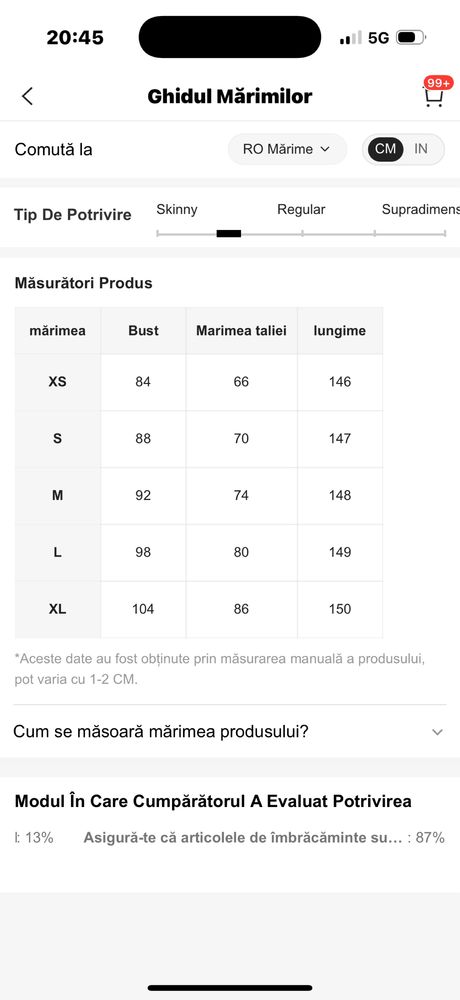Select the Supradimensionat fit label
Screen dimensions: 460x1000
420,209
